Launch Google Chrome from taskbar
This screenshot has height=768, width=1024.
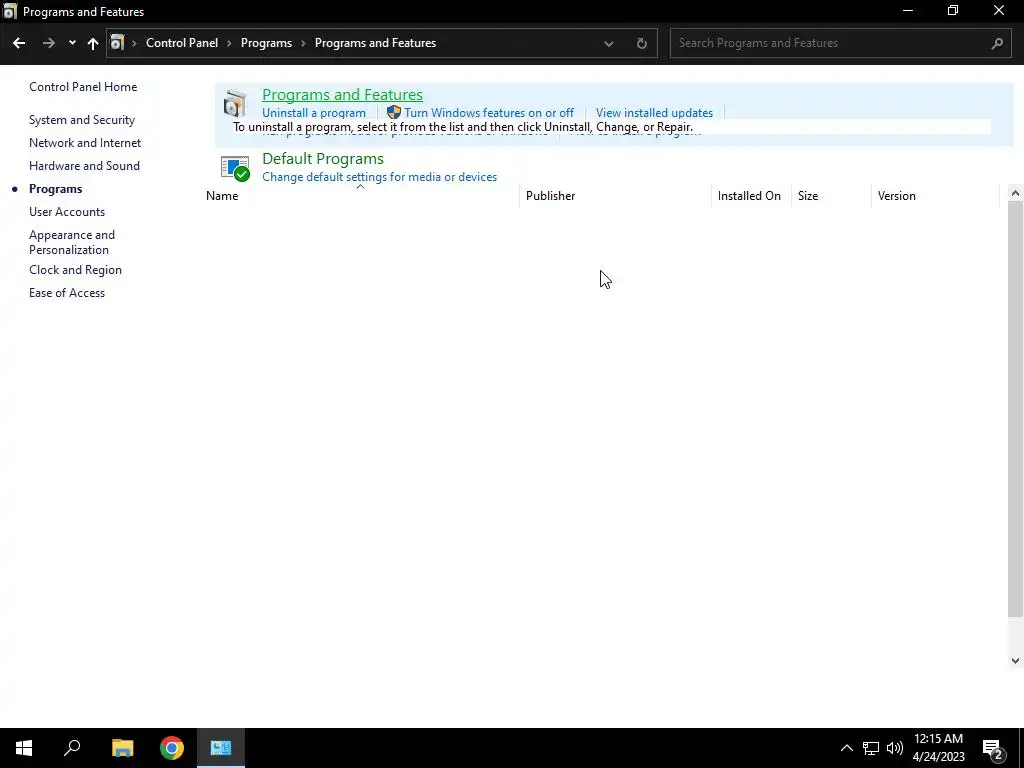tap(172, 748)
